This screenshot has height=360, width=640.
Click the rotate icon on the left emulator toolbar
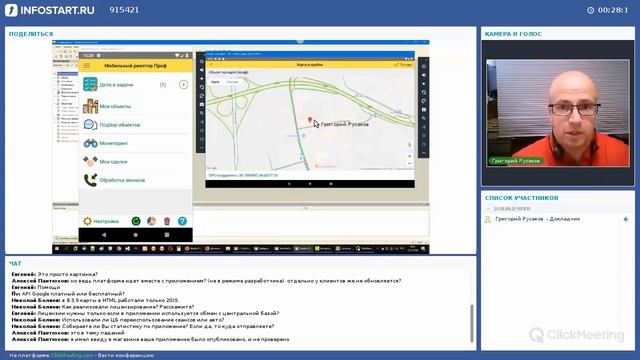click(201, 87)
